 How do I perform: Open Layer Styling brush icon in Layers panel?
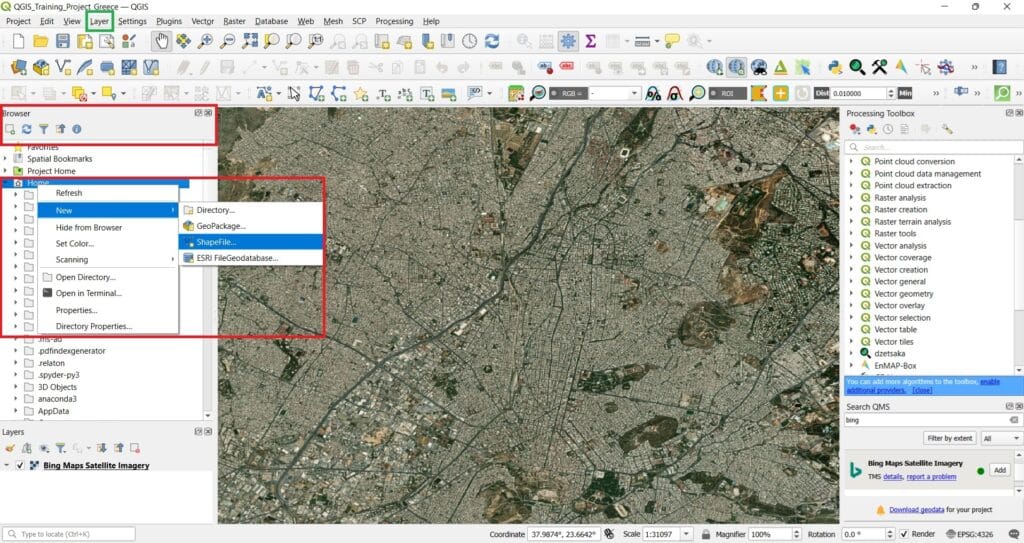click(10, 448)
